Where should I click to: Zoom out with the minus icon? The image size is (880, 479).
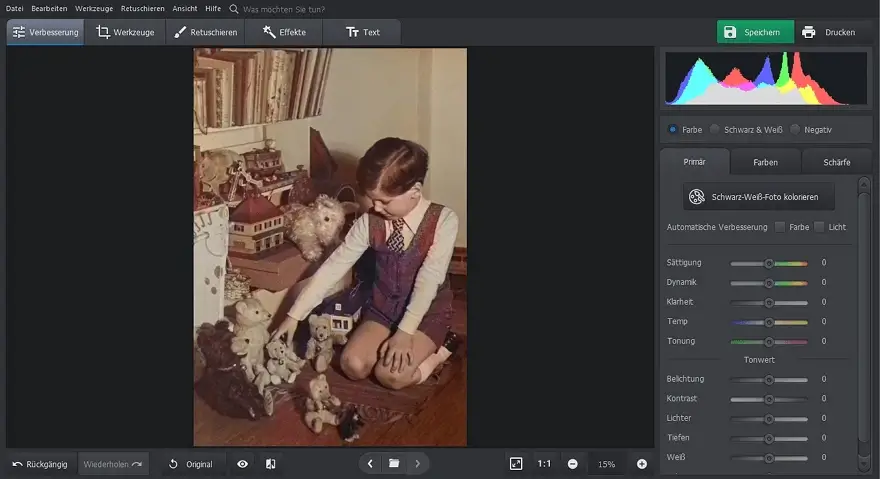click(572, 464)
